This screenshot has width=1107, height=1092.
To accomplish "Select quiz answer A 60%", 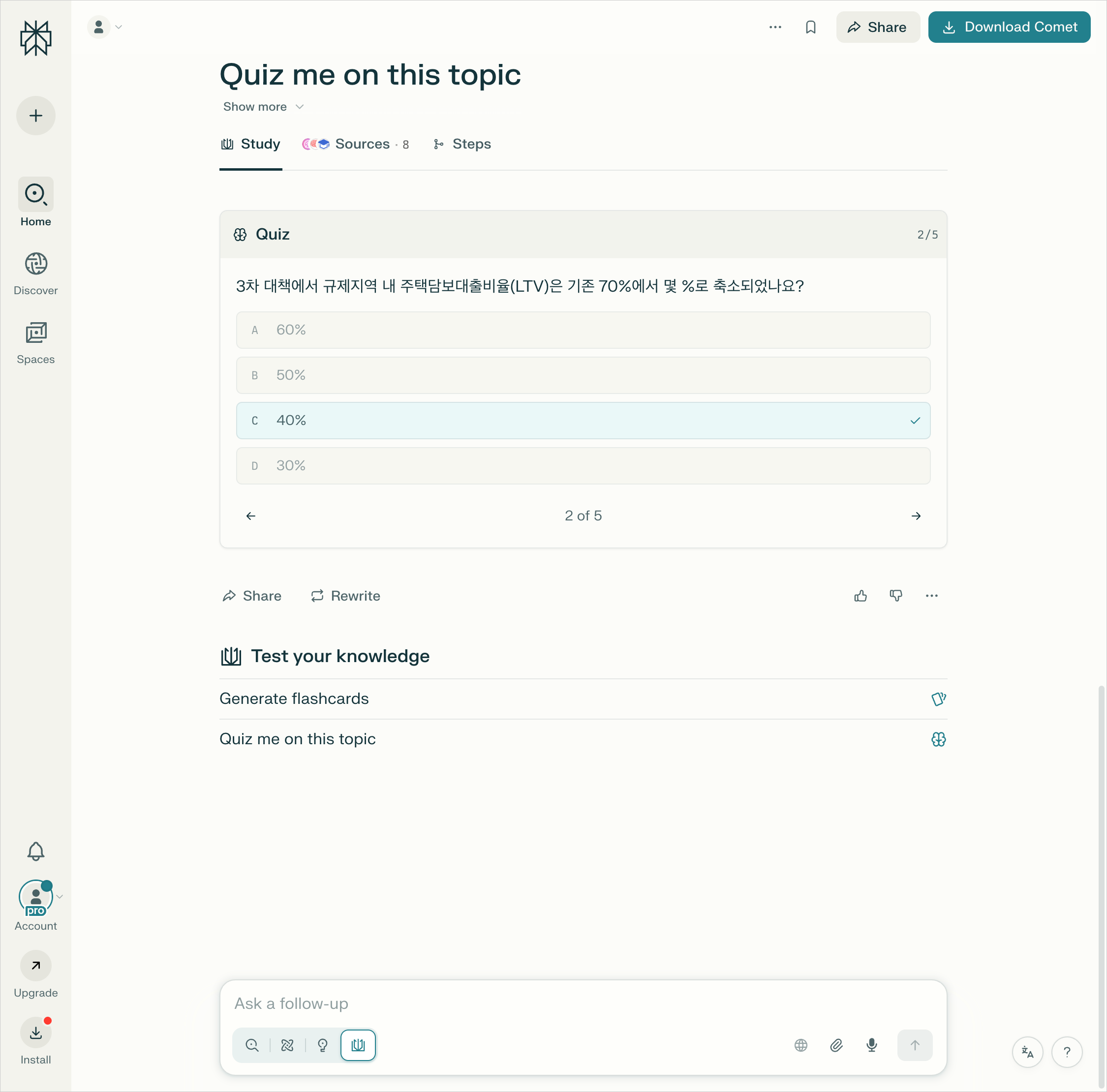I will tap(583, 330).
